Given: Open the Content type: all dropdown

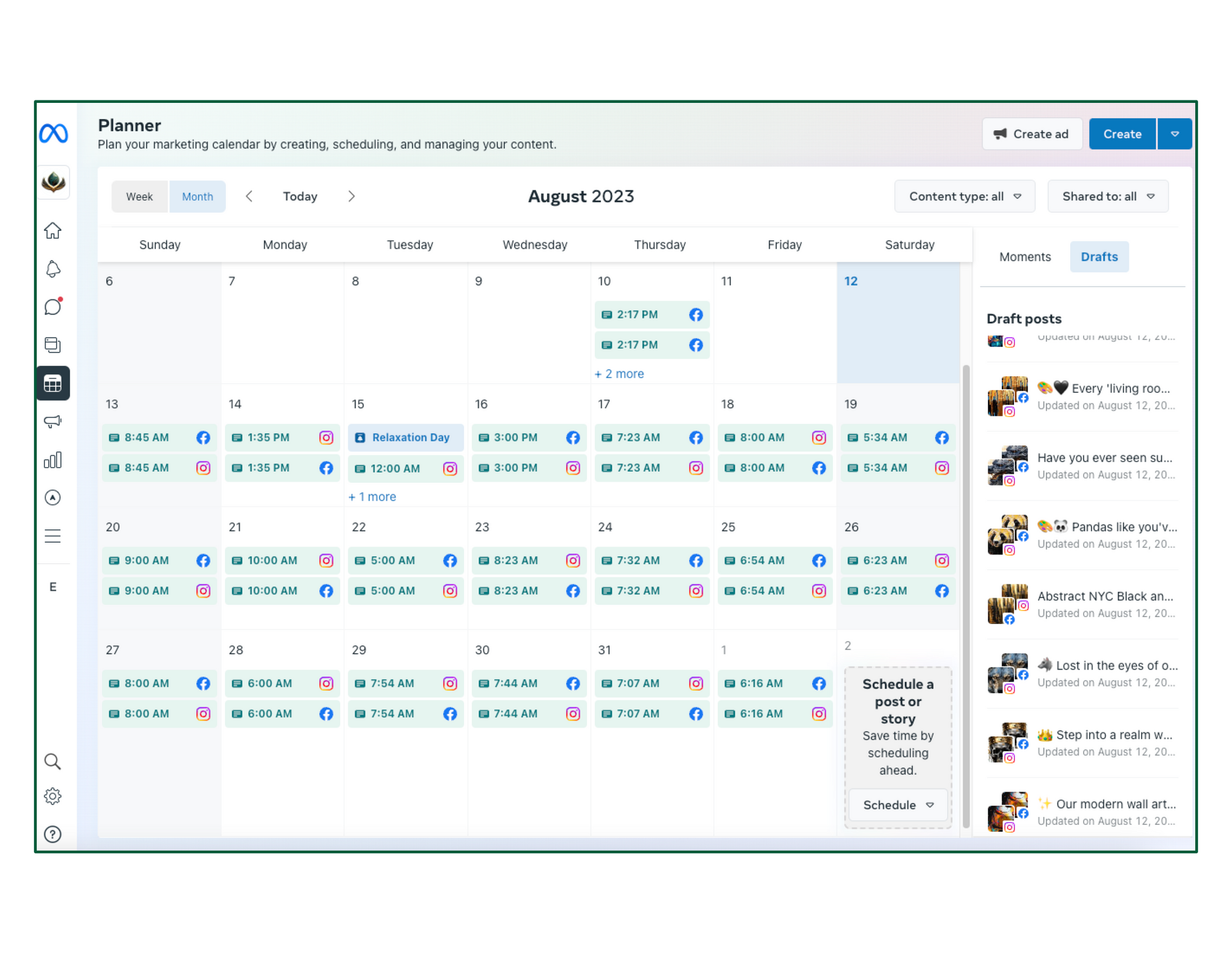Looking at the screenshot, I should click(x=965, y=196).
